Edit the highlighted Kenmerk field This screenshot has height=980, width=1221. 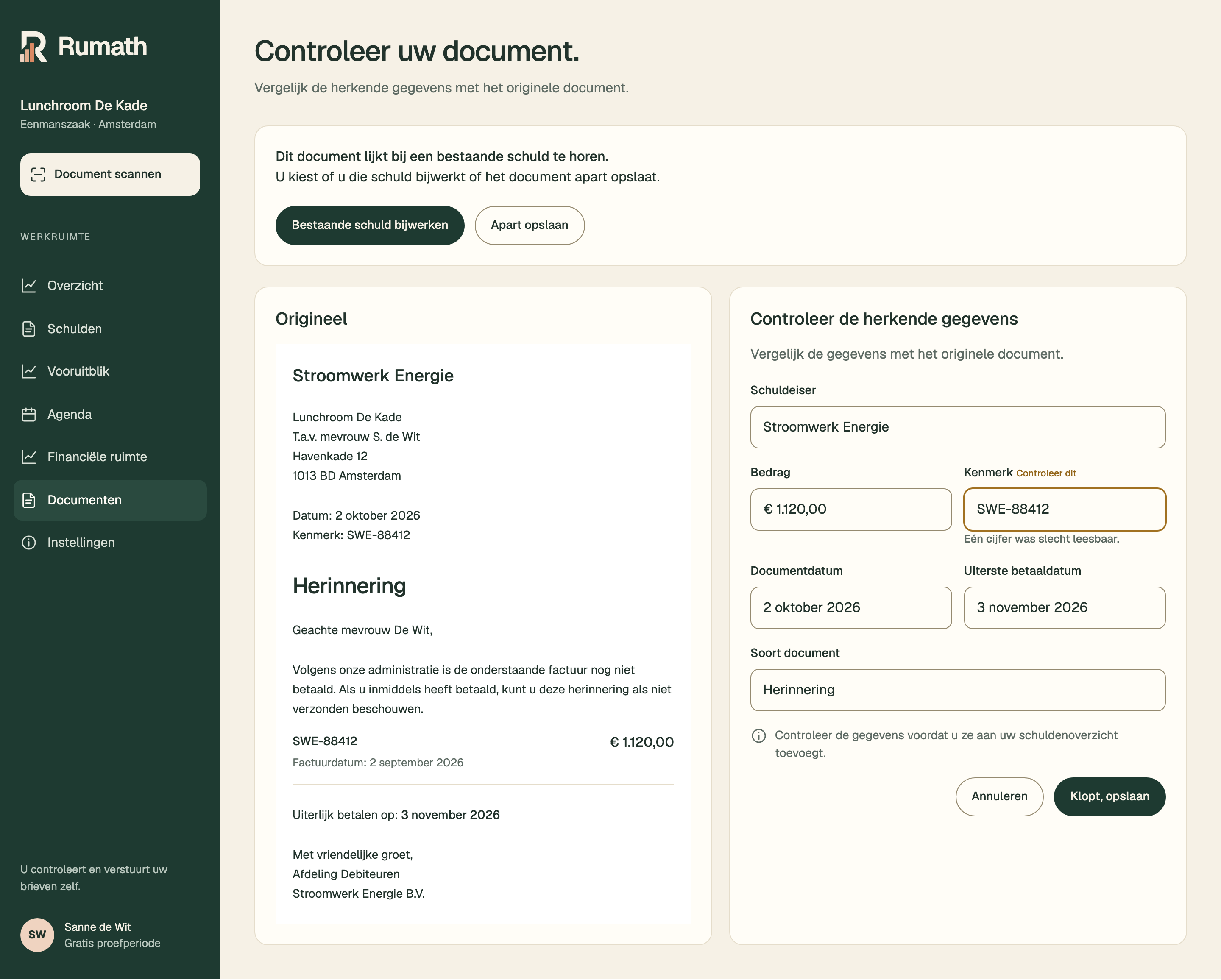[1065, 509]
